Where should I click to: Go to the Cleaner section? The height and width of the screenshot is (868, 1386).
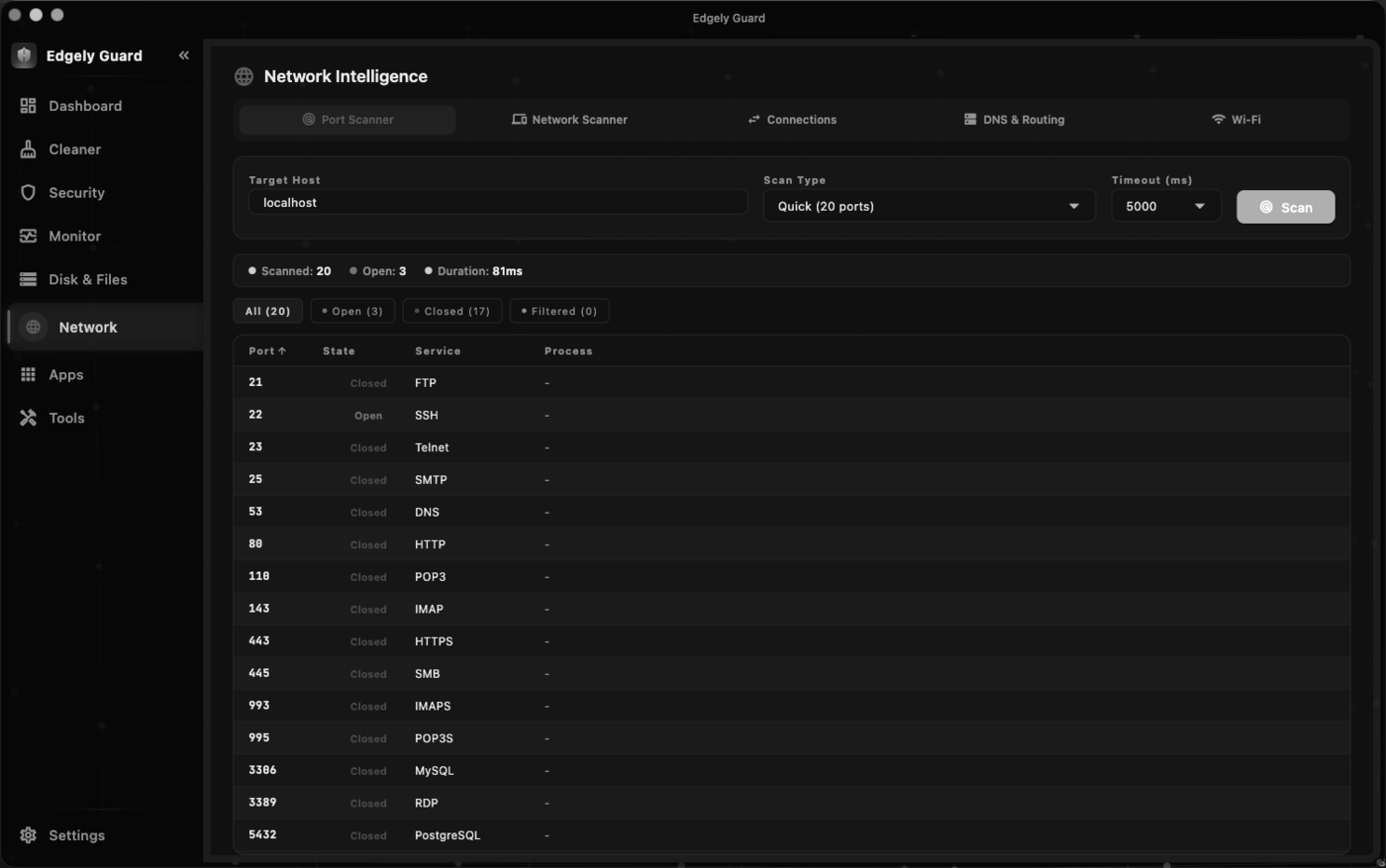(104, 149)
